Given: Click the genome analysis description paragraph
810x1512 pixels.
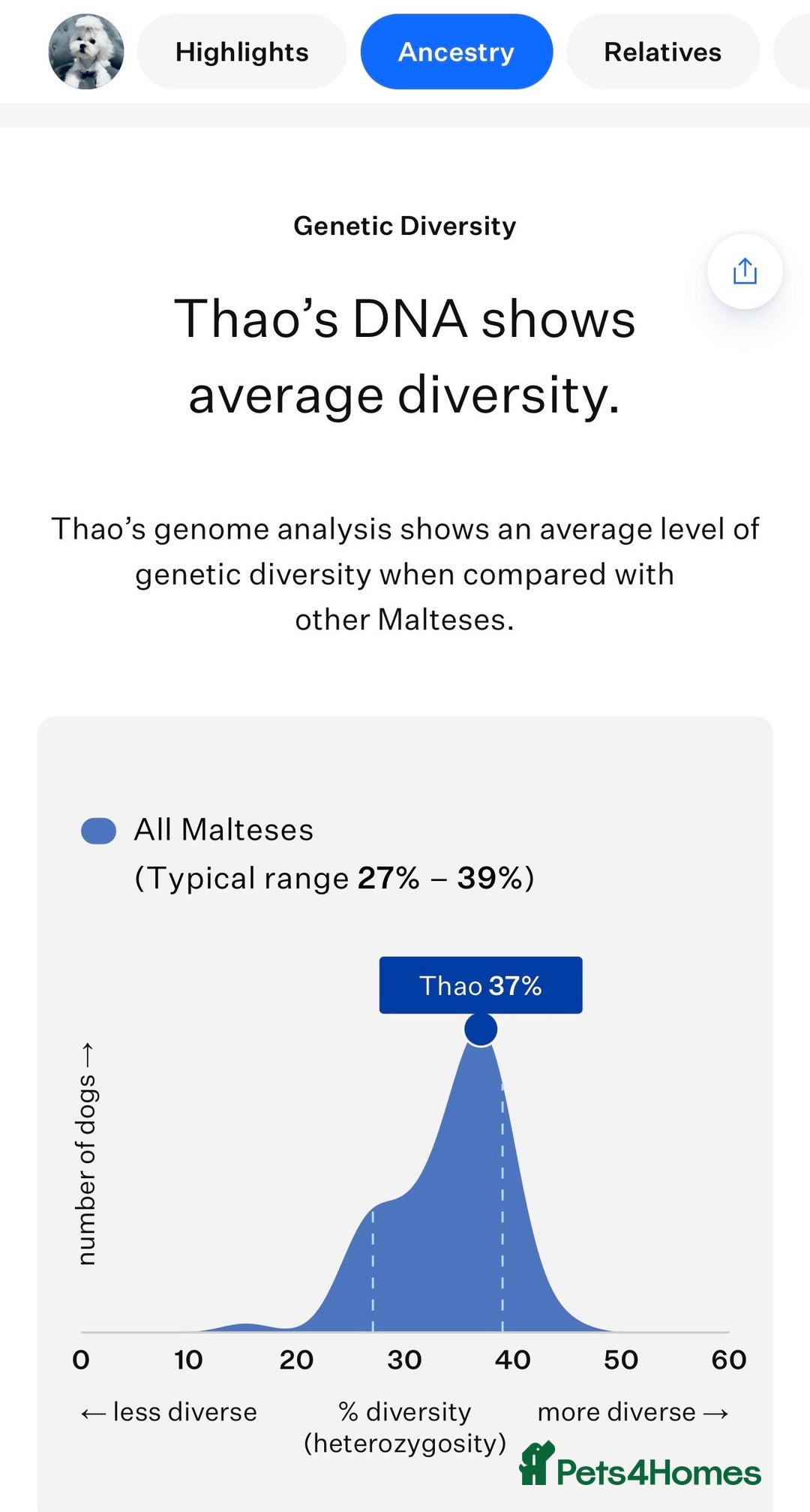Looking at the screenshot, I should tap(404, 574).
